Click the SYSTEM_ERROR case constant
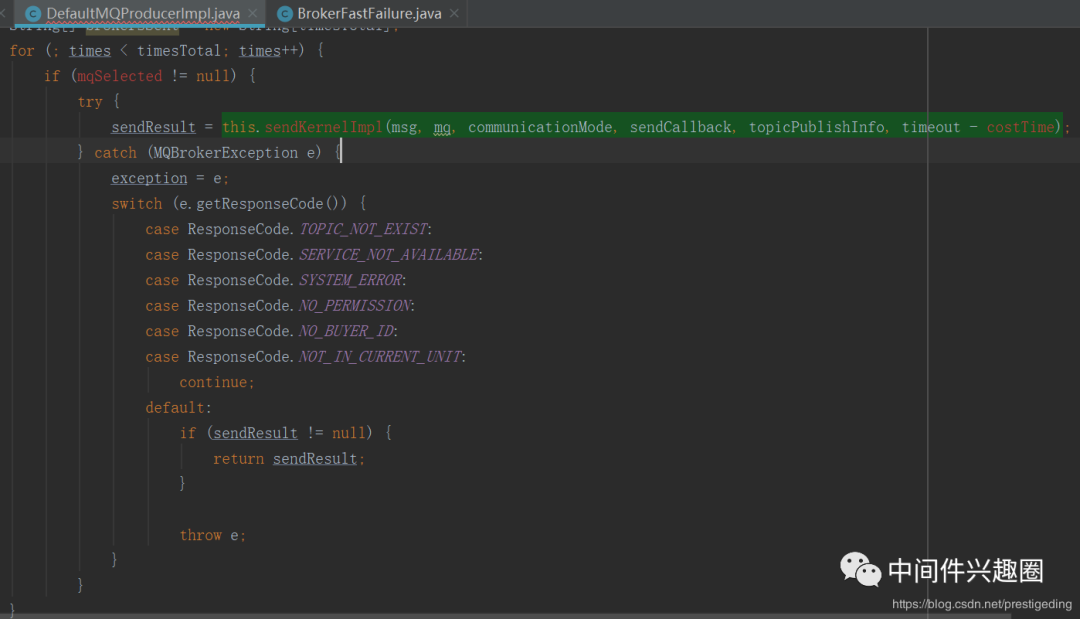This screenshot has width=1080, height=619. point(351,280)
